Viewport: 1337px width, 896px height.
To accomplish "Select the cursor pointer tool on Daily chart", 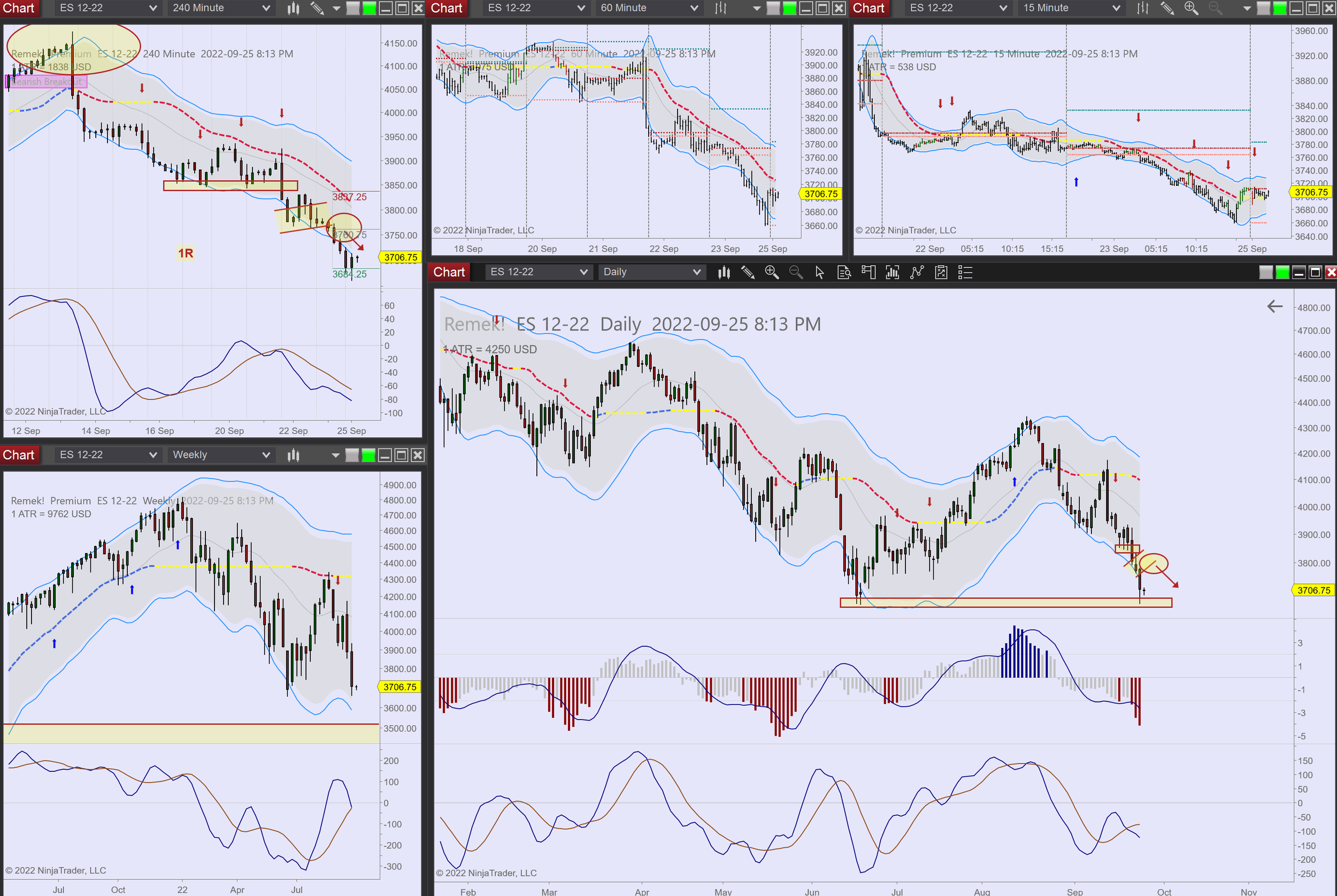I will pos(820,272).
